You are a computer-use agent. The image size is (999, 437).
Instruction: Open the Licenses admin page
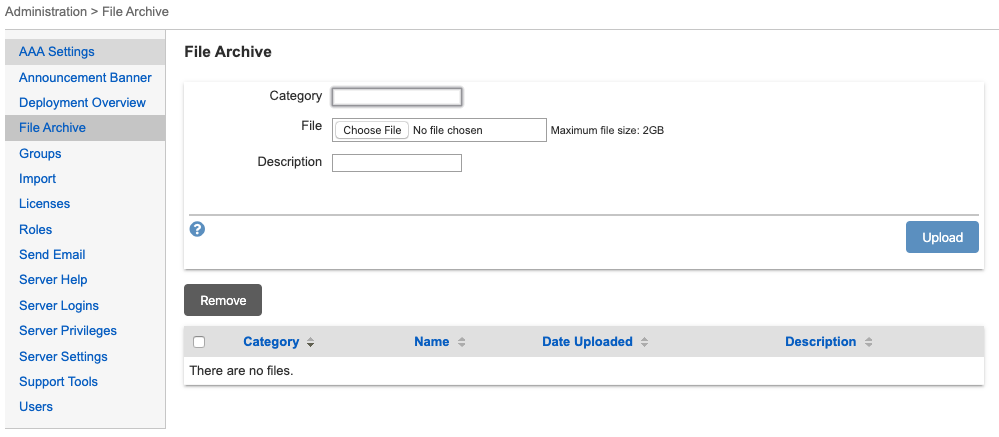pos(44,203)
